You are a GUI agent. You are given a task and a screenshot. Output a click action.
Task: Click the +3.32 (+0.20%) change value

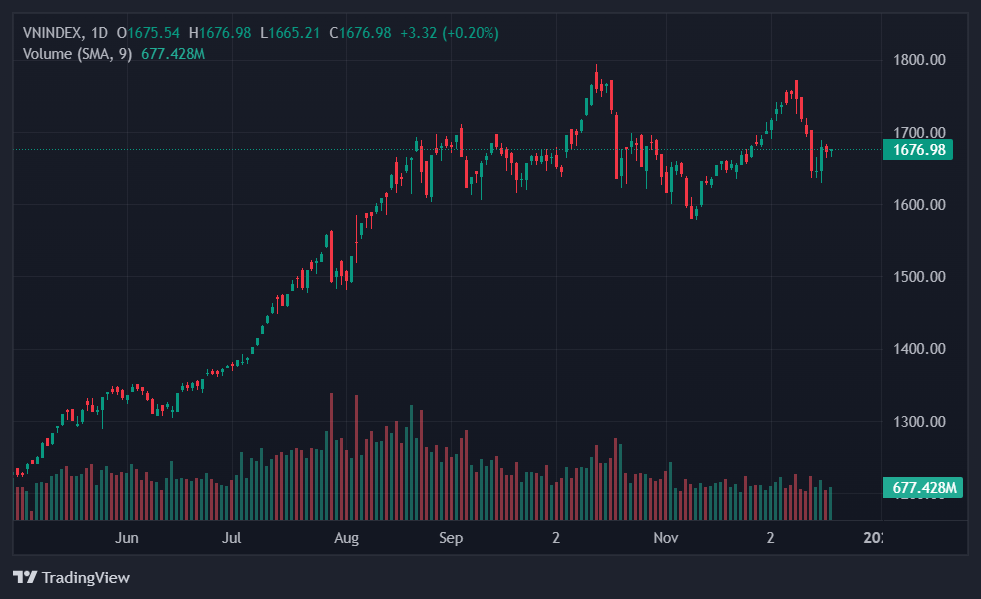point(449,33)
